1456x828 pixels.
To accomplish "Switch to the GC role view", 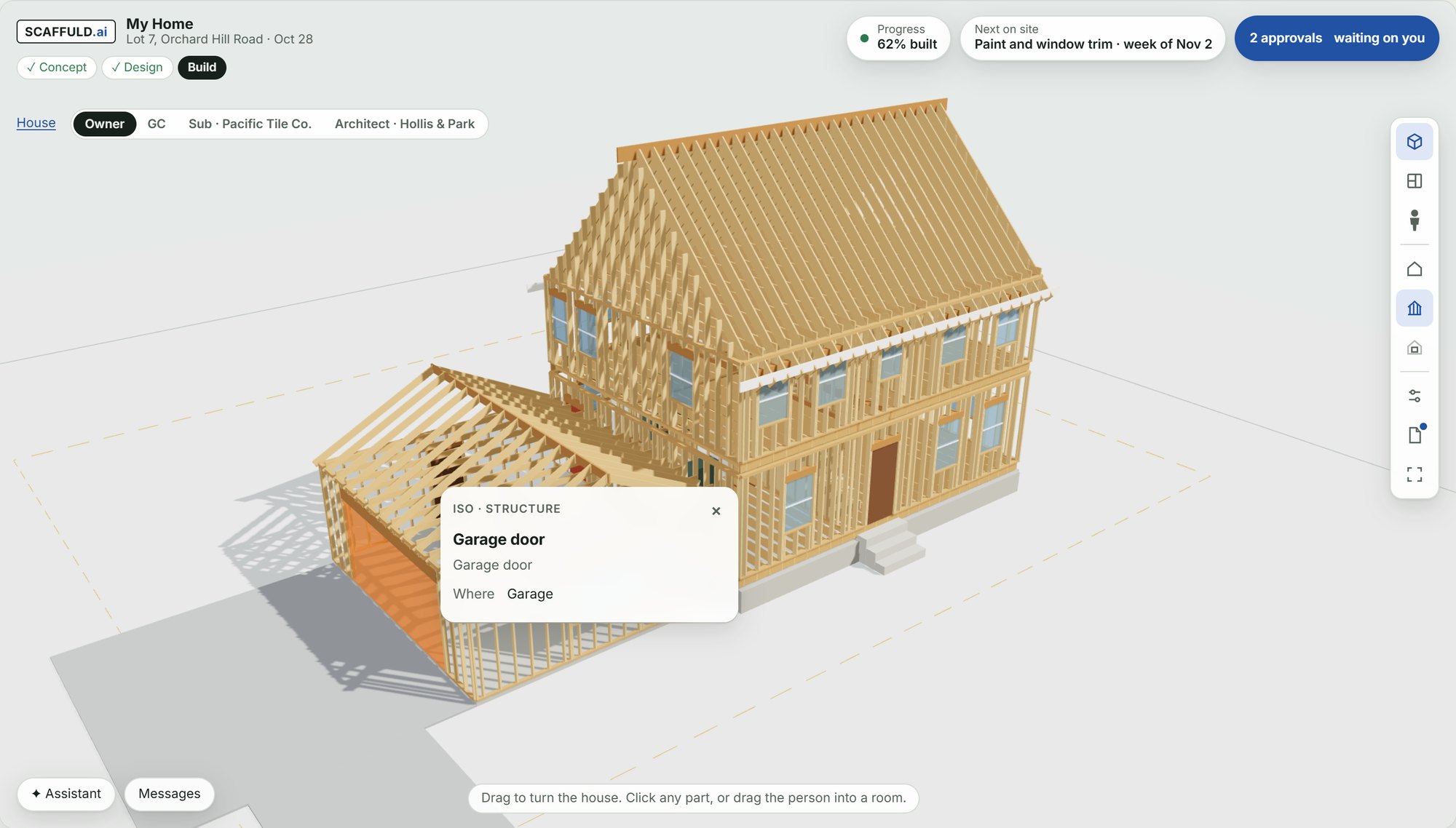I will (157, 124).
